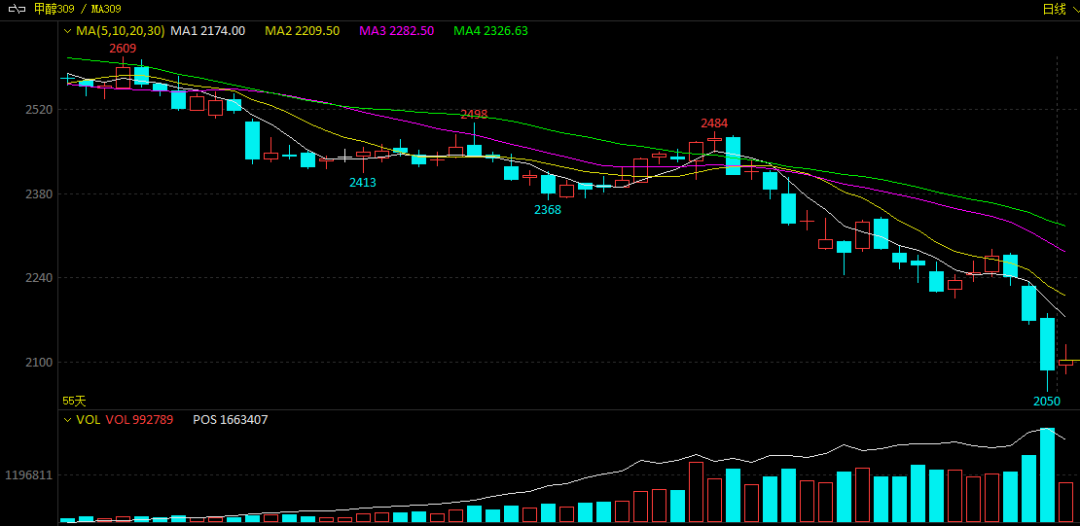Click the 2413 trough price marker

pyautogui.click(x=362, y=182)
